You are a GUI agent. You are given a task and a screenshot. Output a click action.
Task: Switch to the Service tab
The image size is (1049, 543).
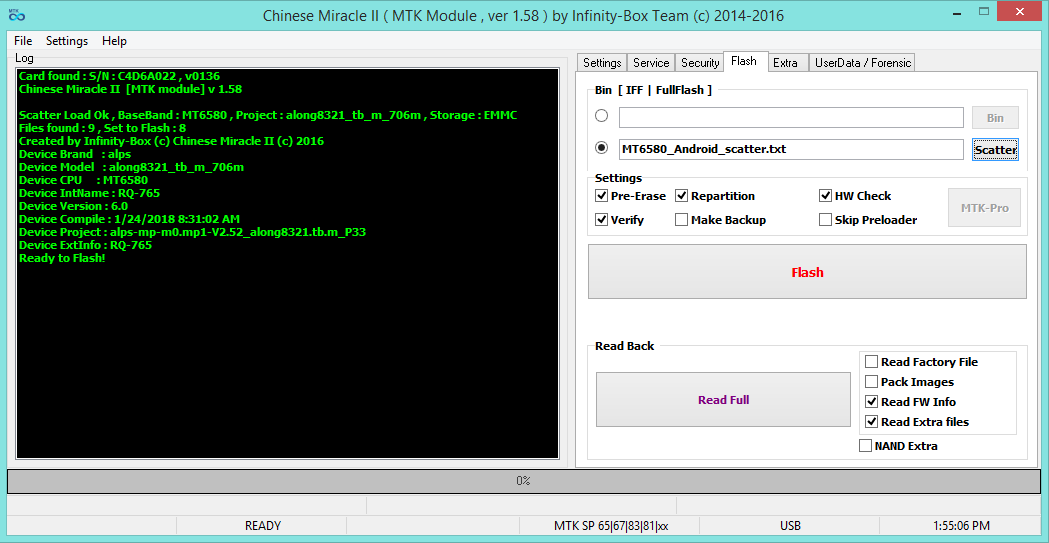coord(651,63)
